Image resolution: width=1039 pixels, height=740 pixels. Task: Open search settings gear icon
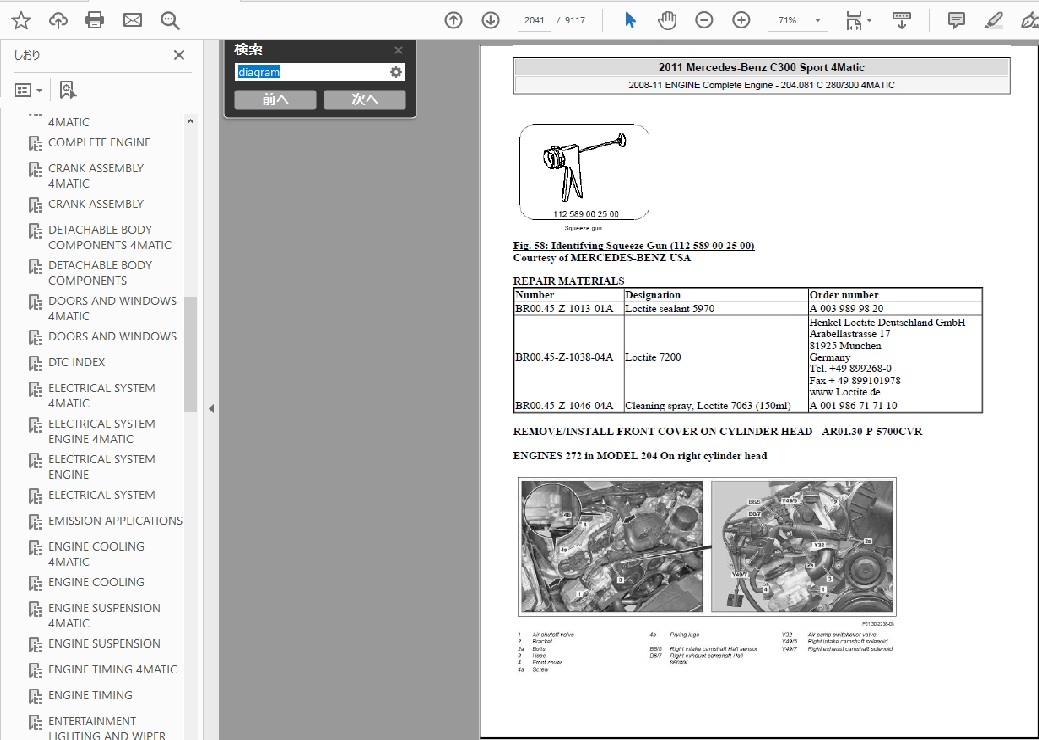click(396, 72)
